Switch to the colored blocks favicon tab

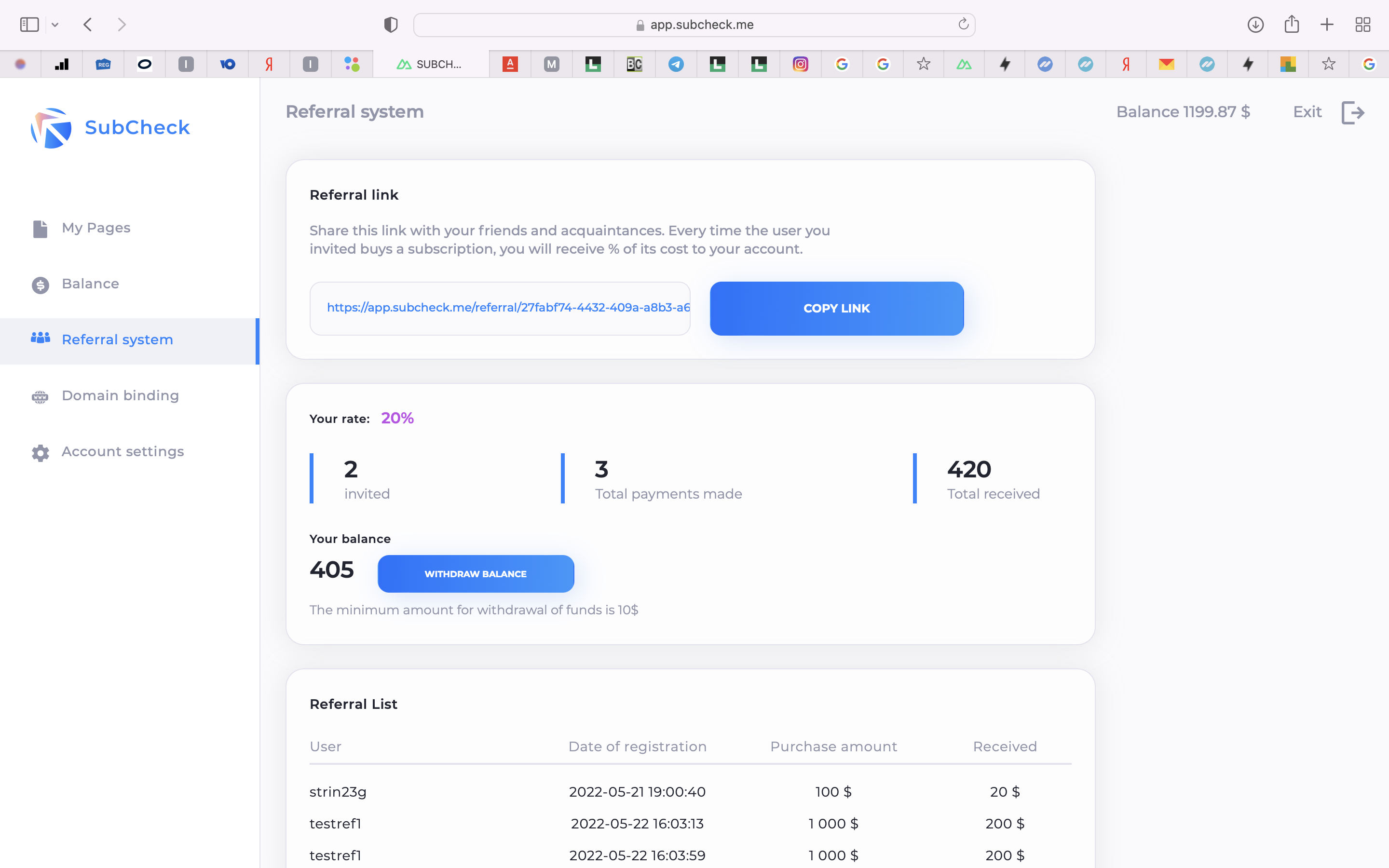pos(1287,64)
